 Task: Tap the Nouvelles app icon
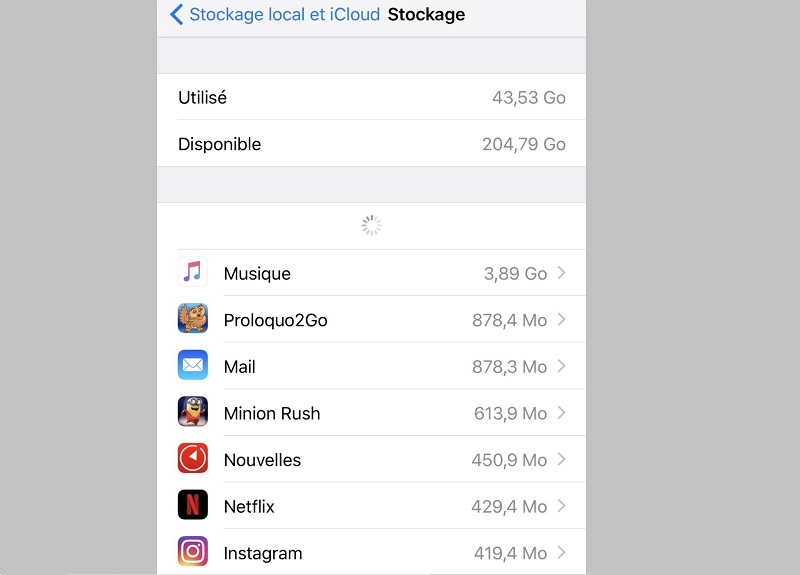tap(193, 459)
